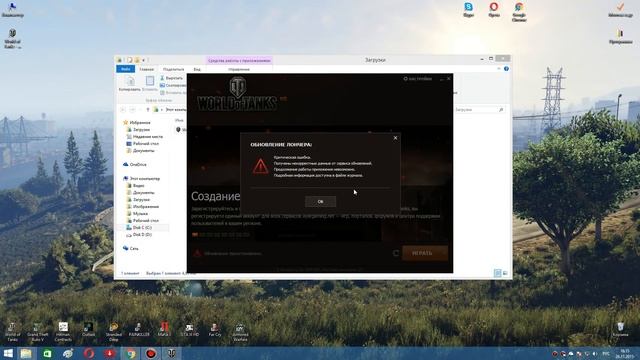Open Armored Warfare desktop shortcut
This screenshot has width=640, height=360.
click(x=240, y=332)
